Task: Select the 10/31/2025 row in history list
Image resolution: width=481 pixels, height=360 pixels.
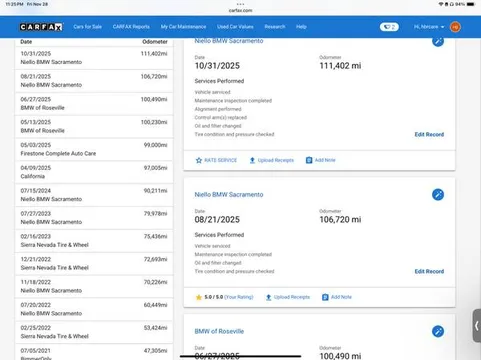Action: tap(94, 58)
